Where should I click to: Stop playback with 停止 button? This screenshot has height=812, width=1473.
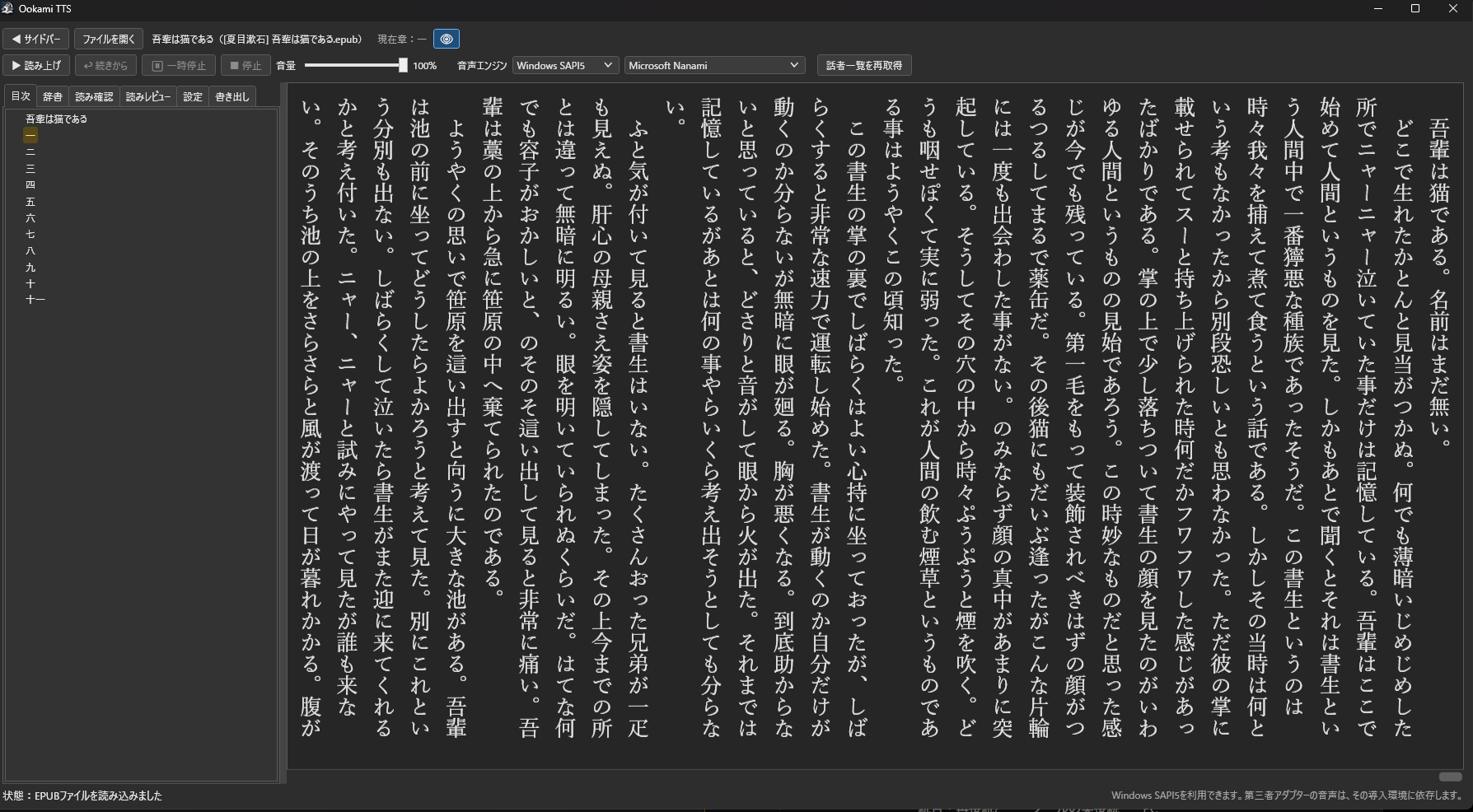tap(245, 65)
